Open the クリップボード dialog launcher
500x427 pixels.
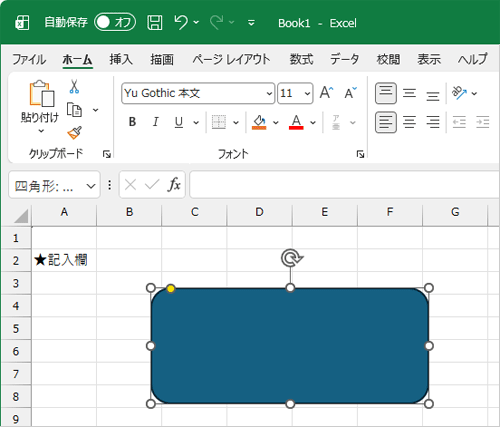107,154
